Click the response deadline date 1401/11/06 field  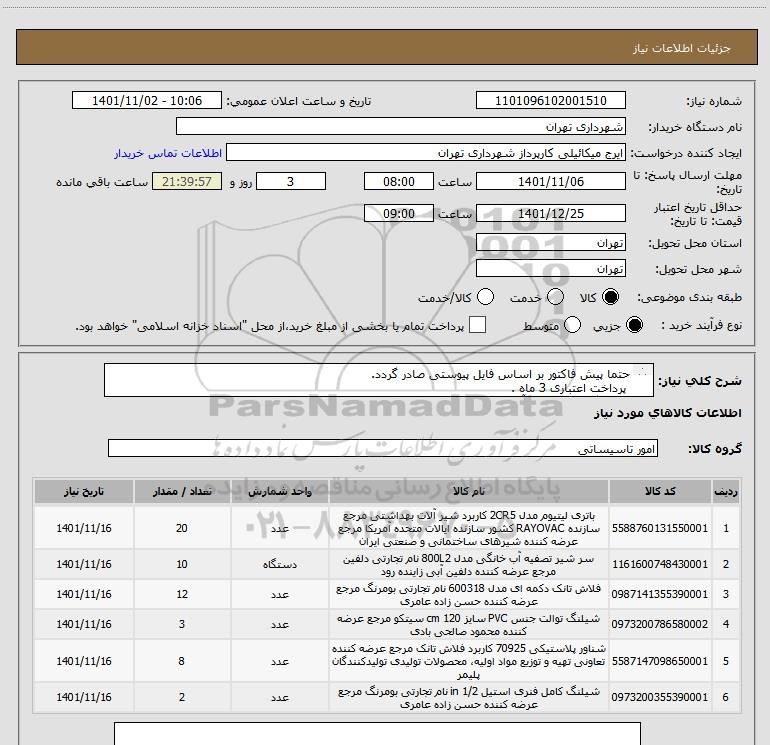(x=550, y=182)
